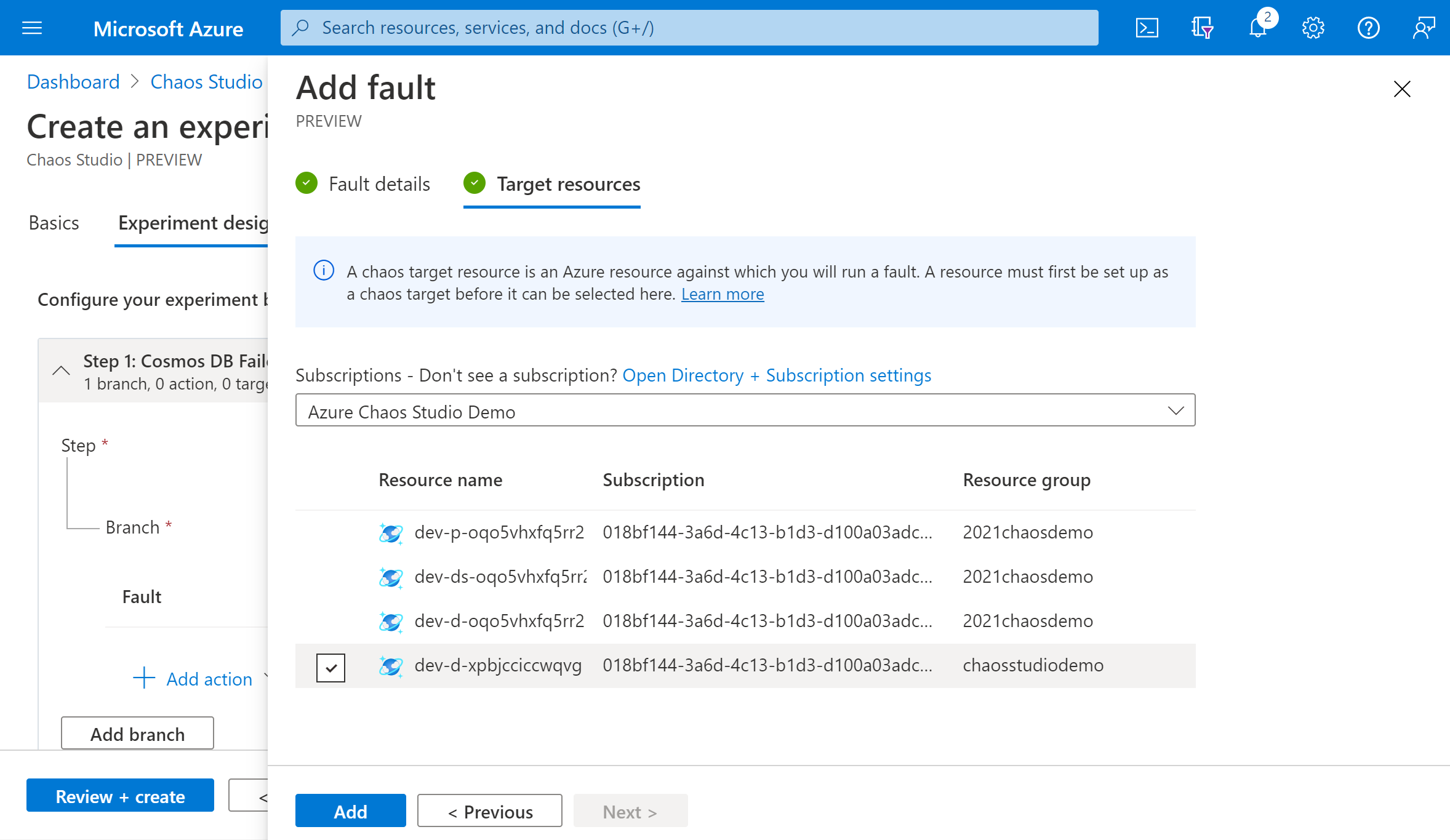Click Open Directory + Subscription settings link

pos(776,374)
